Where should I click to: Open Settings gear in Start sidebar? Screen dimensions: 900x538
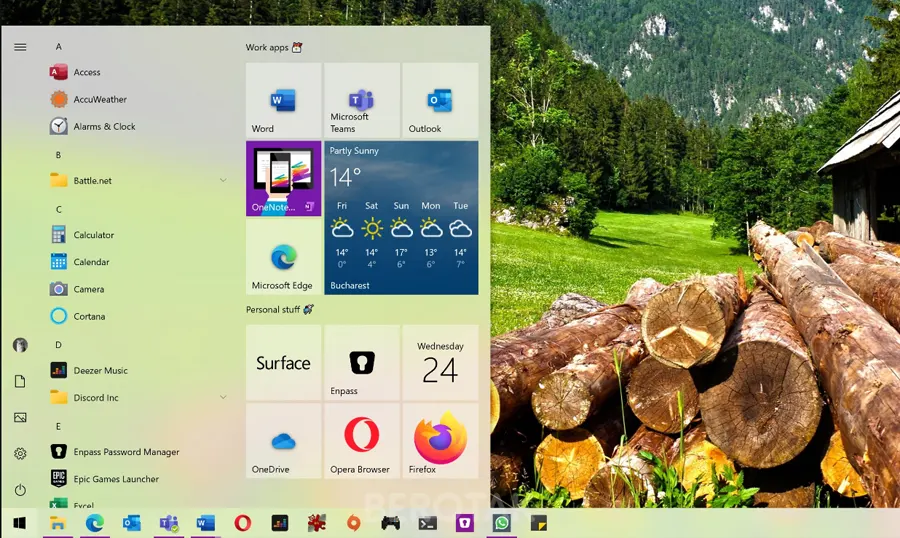pos(20,454)
